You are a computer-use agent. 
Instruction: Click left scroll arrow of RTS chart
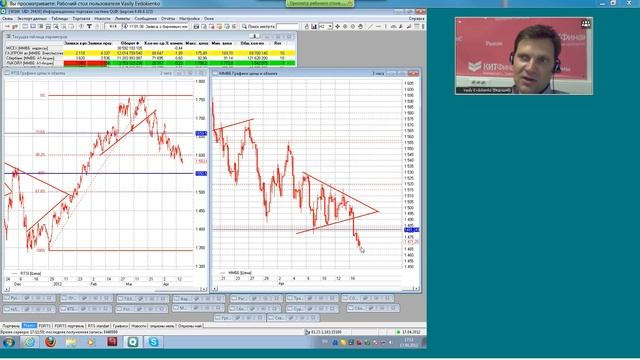tap(7, 289)
